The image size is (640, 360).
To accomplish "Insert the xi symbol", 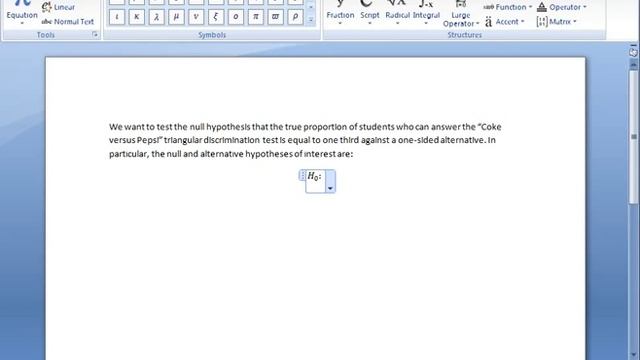I will [x=216, y=17].
